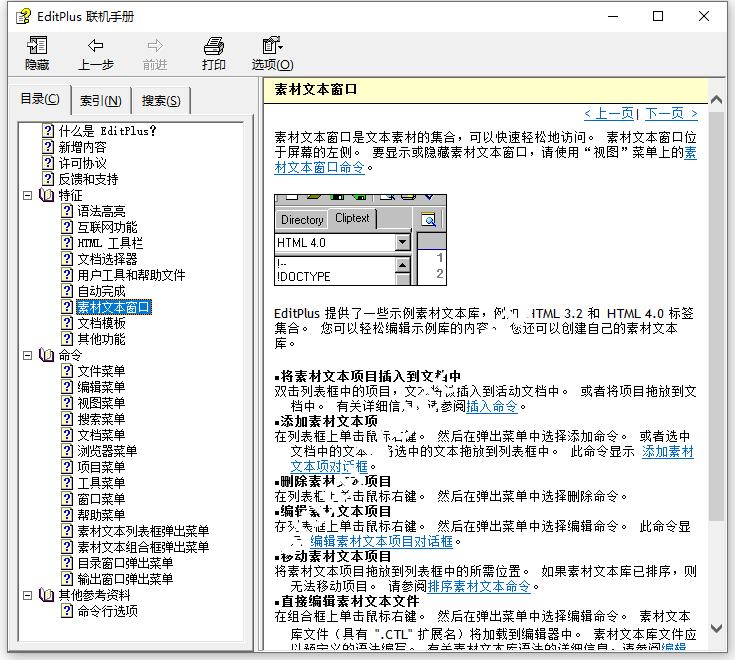
Task: Click the help page icon beside 语法高亮
Action: pyautogui.click(x=67, y=211)
